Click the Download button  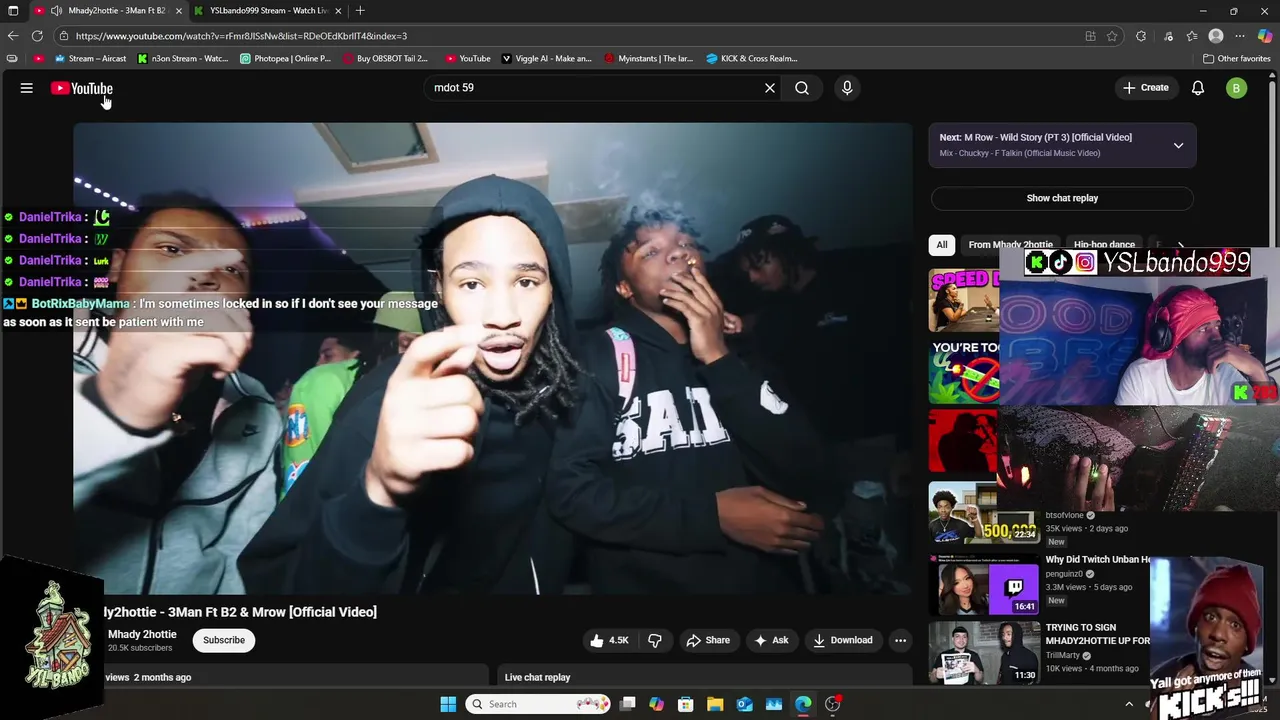click(x=842, y=640)
